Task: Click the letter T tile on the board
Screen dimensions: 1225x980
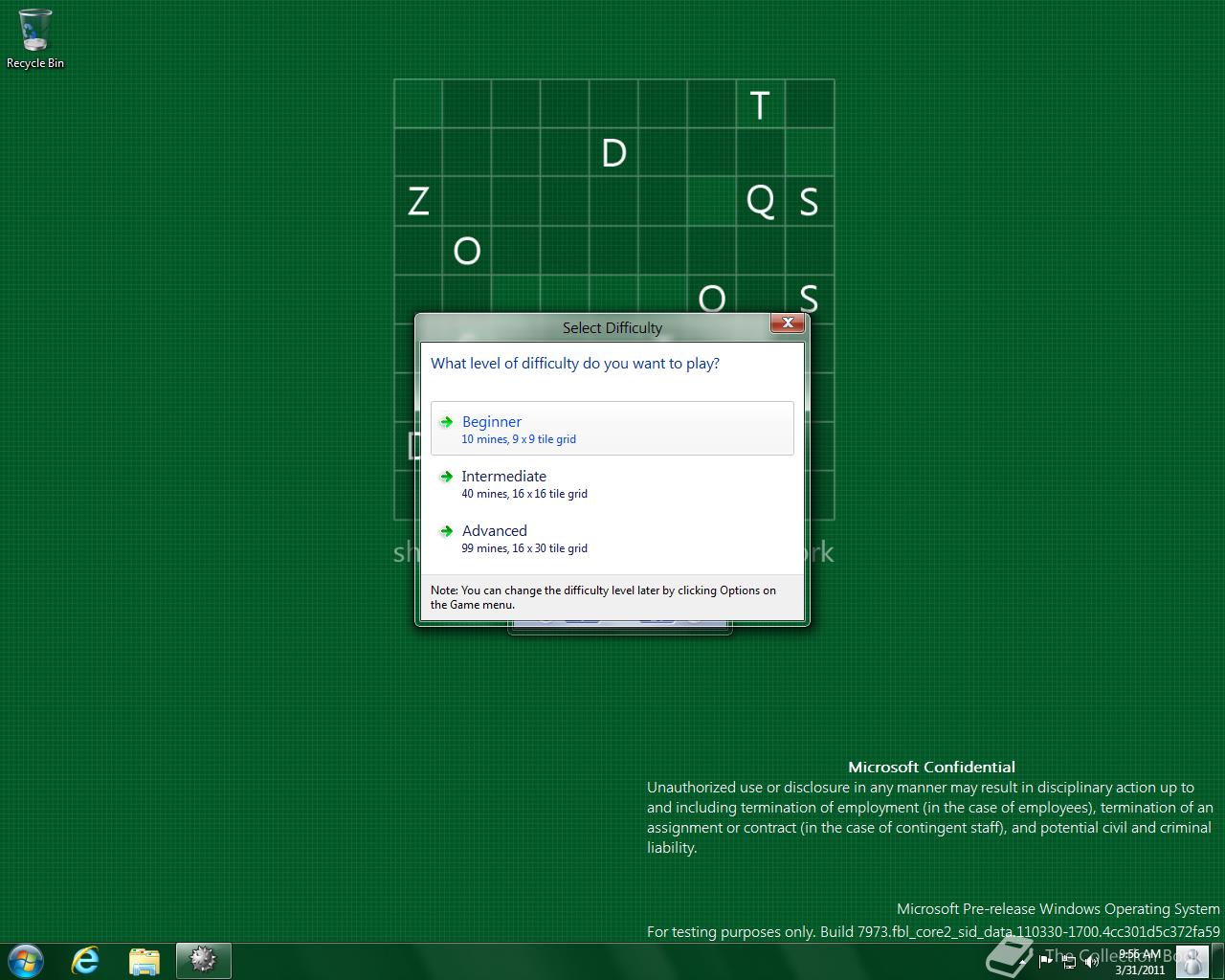Action: coord(760,104)
